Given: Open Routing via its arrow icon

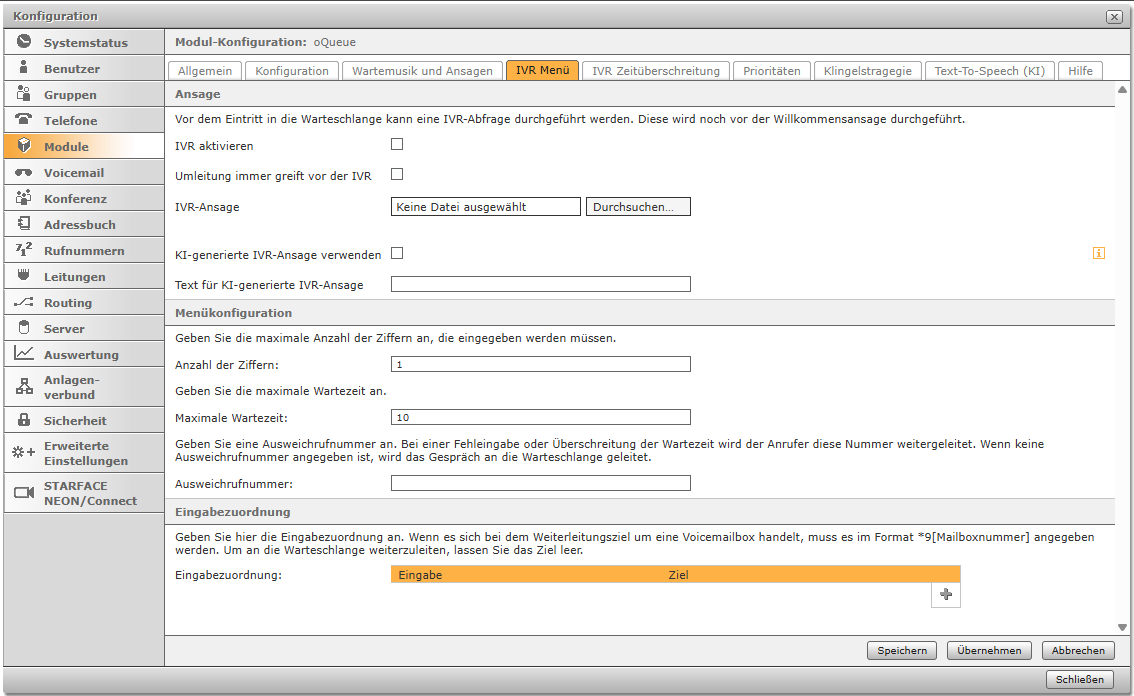Looking at the screenshot, I should click(24, 302).
